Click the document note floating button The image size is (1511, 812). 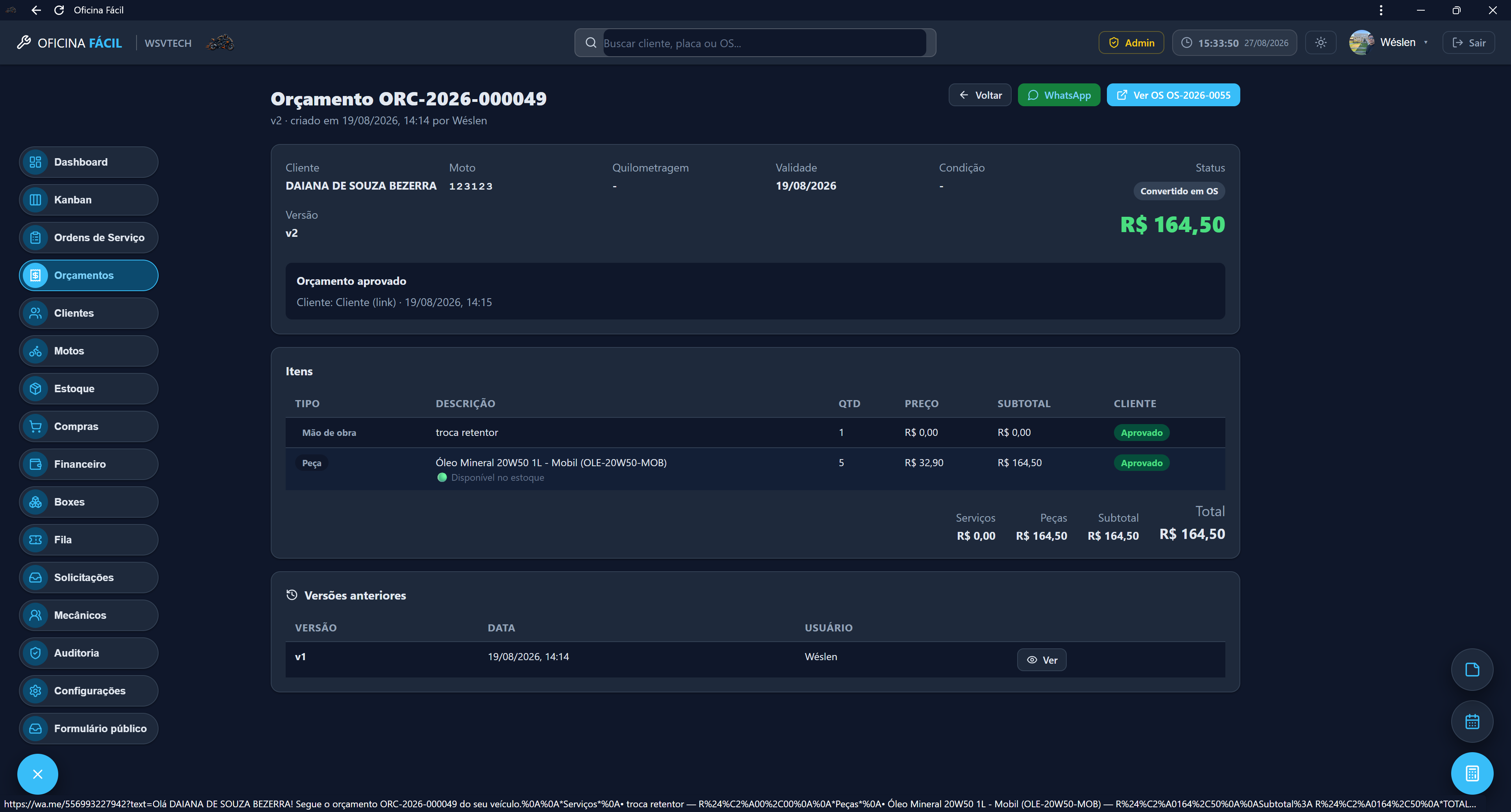1472,670
